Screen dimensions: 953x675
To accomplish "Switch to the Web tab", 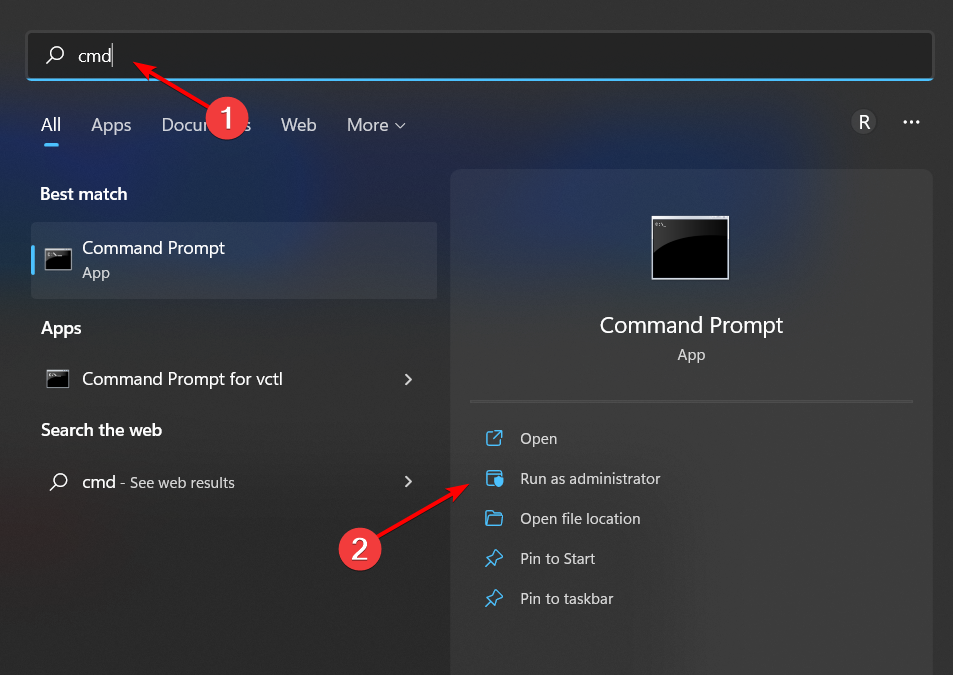I will point(298,124).
